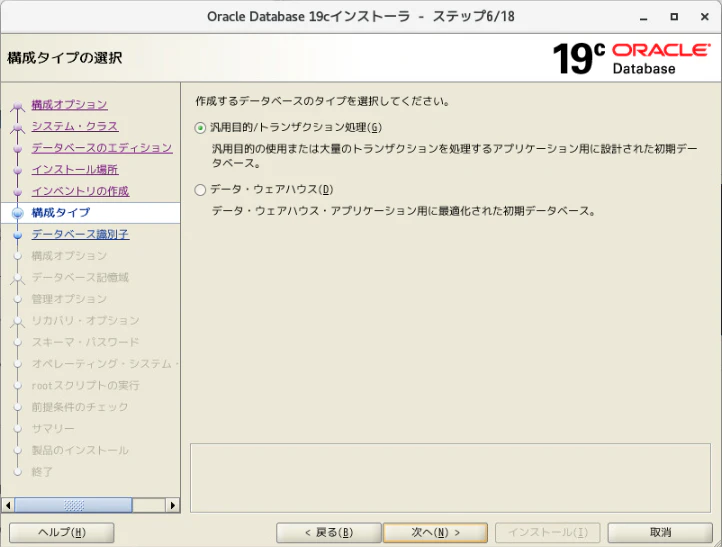Screen dimensions: 722x547
Task: Click 取消 cancel button
Action: (x=660, y=533)
